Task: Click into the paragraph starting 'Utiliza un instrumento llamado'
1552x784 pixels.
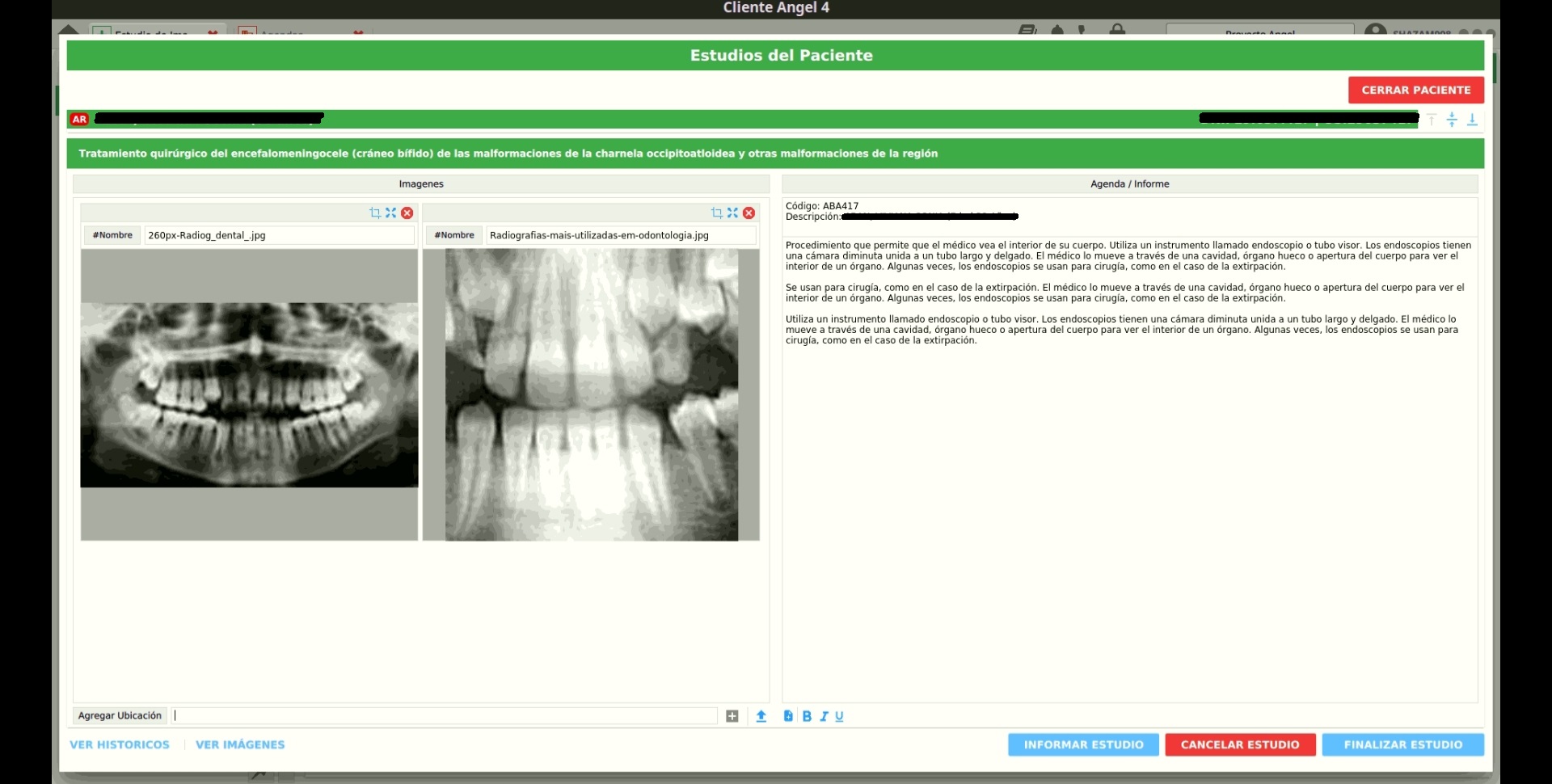Action: [1122, 330]
